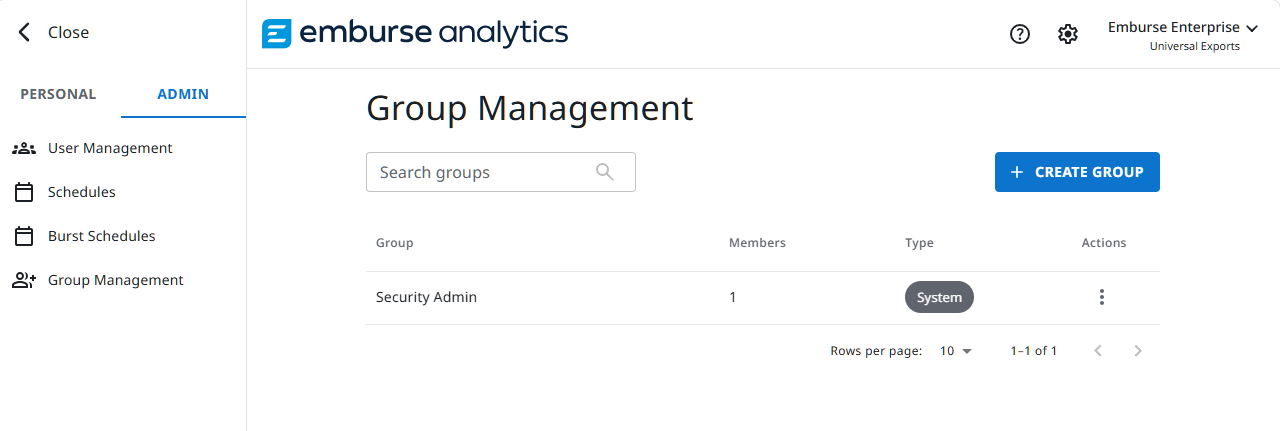The height and width of the screenshot is (431, 1280).
Task: Click the CREATE GROUP button
Action: tap(1077, 172)
